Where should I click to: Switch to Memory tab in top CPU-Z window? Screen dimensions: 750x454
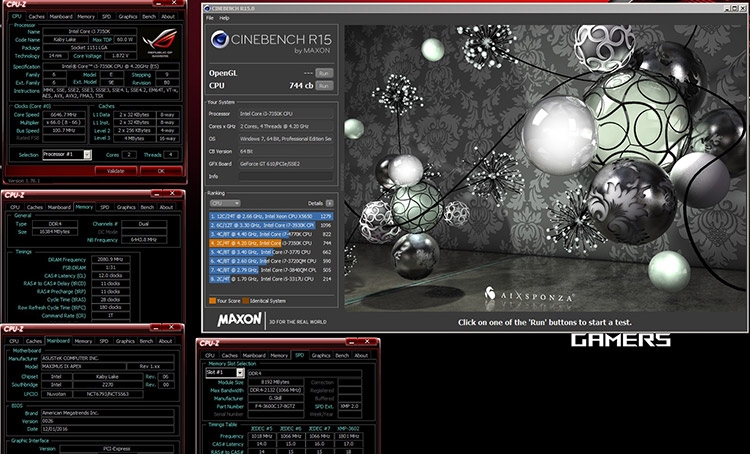pyautogui.click(x=86, y=17)
